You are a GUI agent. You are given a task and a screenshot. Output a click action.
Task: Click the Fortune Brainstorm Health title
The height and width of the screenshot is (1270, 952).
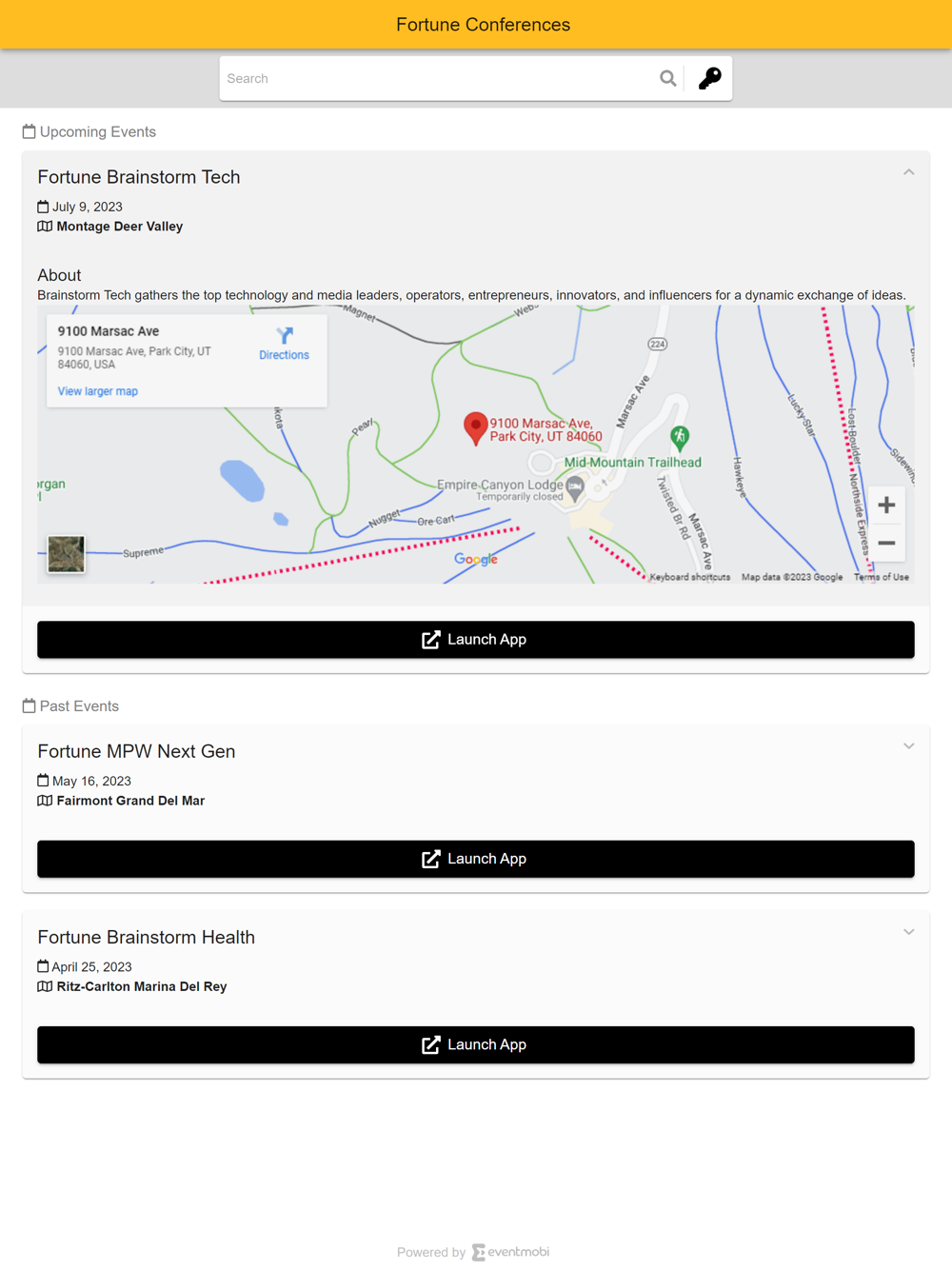click(147, 937)
